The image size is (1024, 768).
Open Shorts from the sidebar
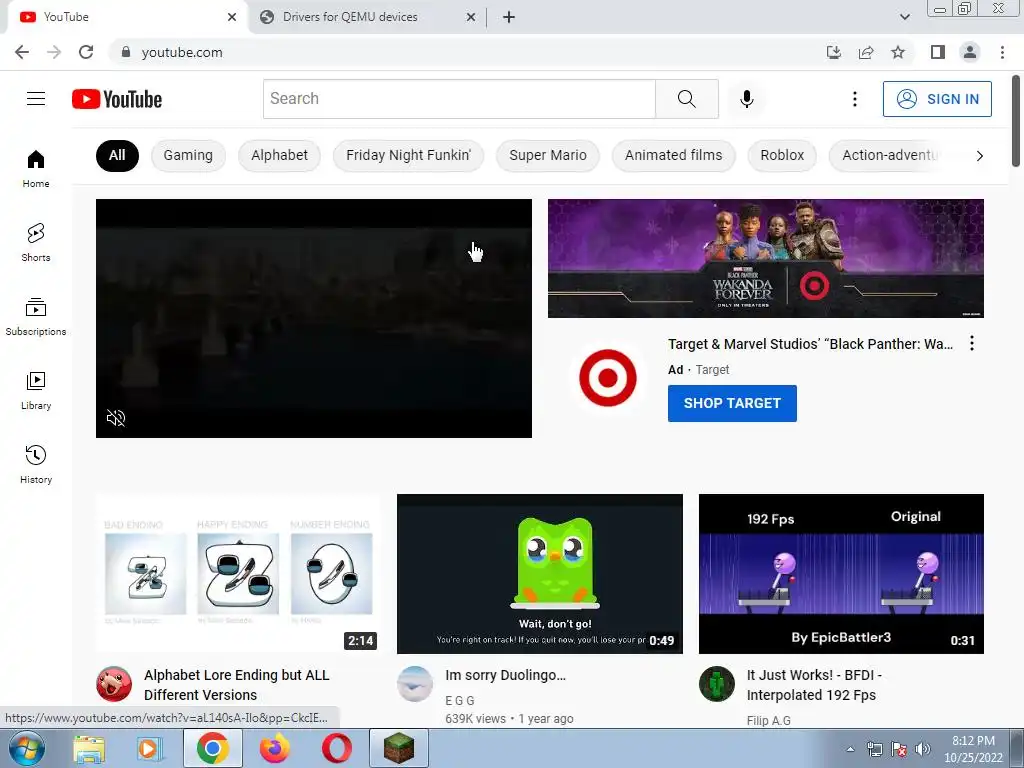[36, 242]
